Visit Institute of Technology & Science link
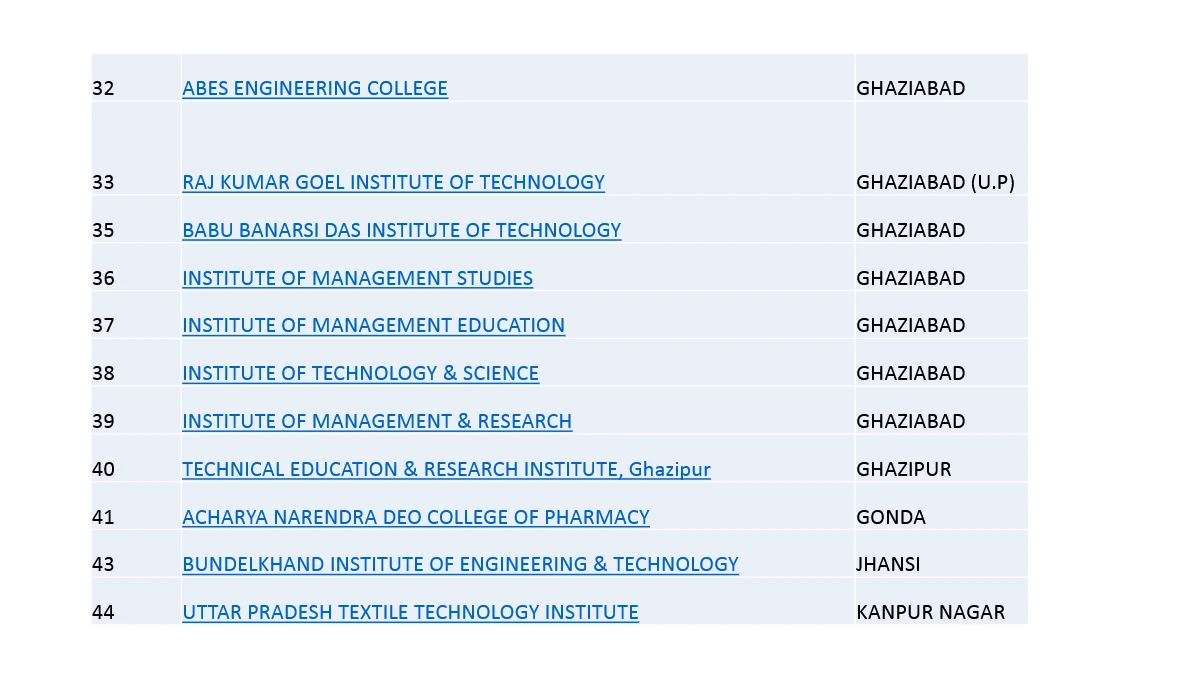Image resolution: width=1200 pixels, height=675 pixels. (360, 373)
